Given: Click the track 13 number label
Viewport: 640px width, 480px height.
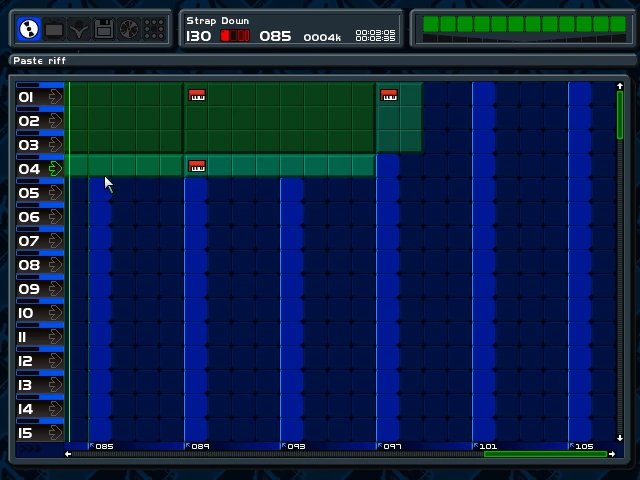Looking at the screenshot, I should click(x=26, y=385).
